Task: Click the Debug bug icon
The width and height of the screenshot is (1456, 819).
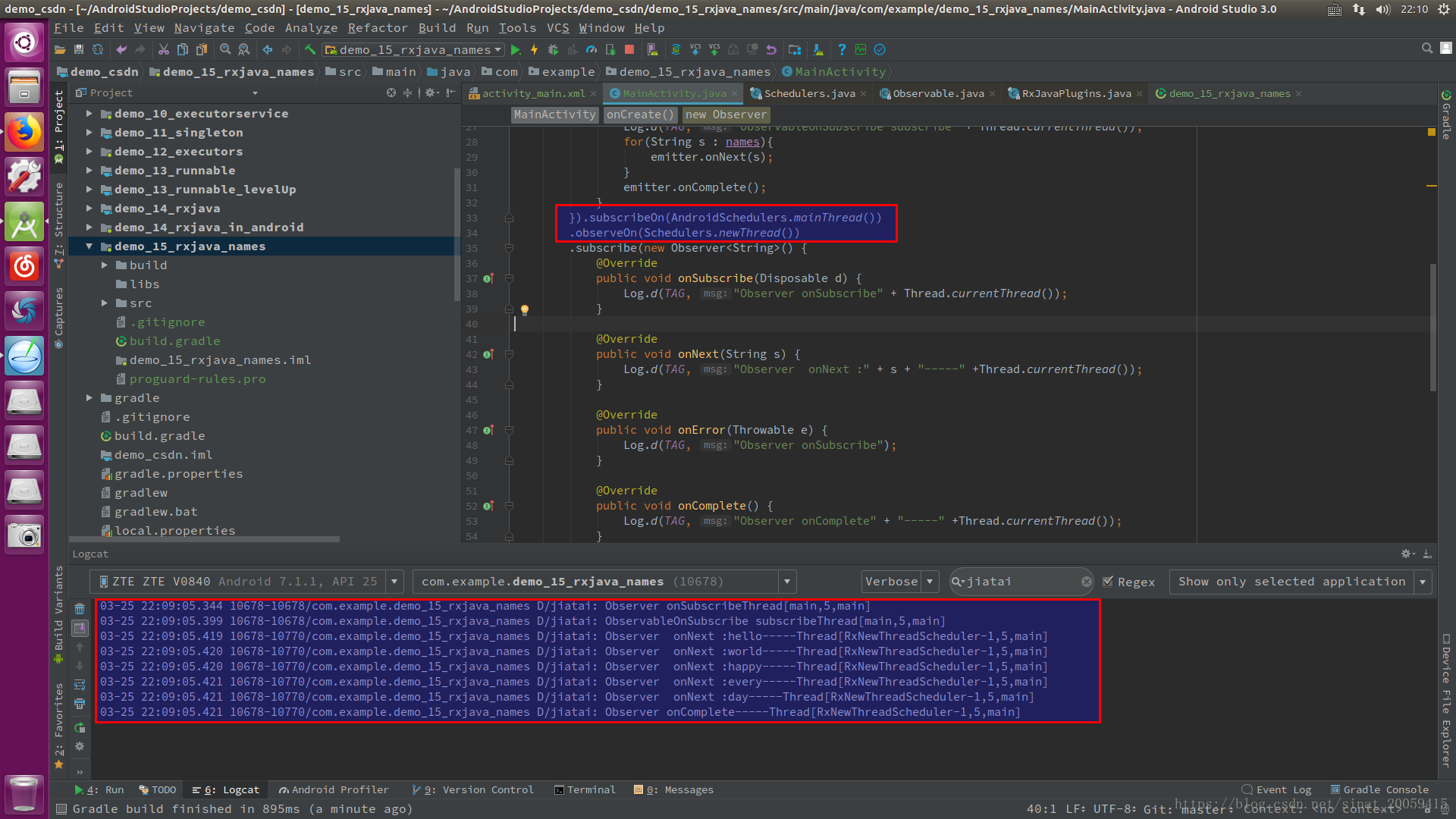Action: tap(553, 50)
